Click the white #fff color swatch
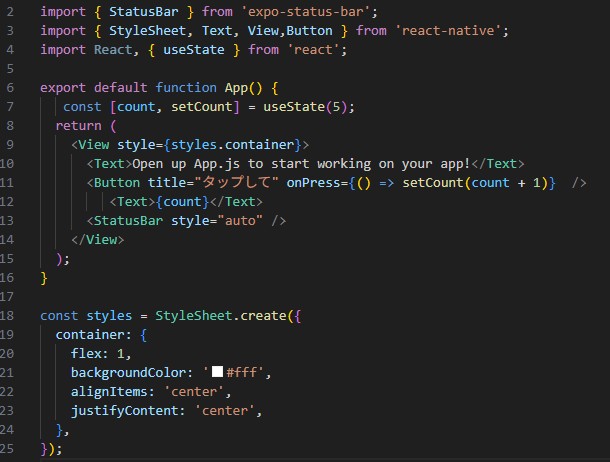The height and width of the screenshot is (462, 610). pos(217,372)
